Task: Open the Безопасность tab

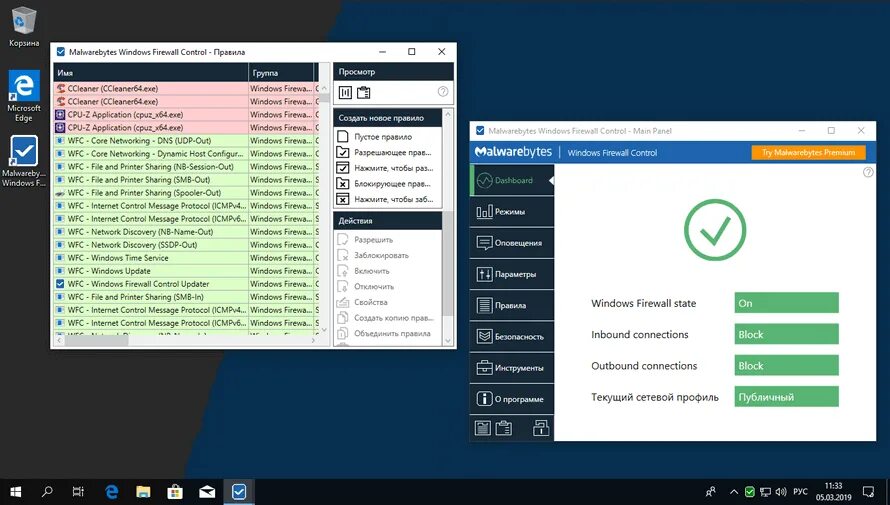Action: click(512, 336)
